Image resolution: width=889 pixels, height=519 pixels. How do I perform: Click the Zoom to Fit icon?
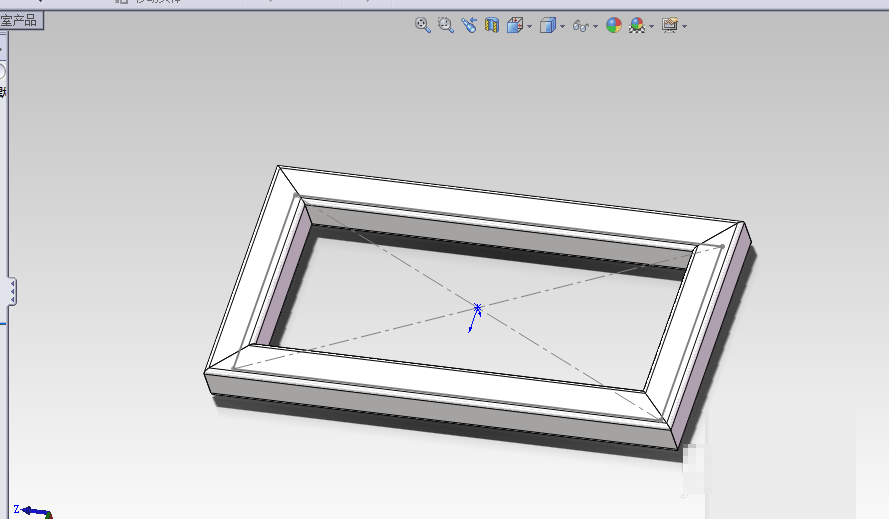(422, 25)
